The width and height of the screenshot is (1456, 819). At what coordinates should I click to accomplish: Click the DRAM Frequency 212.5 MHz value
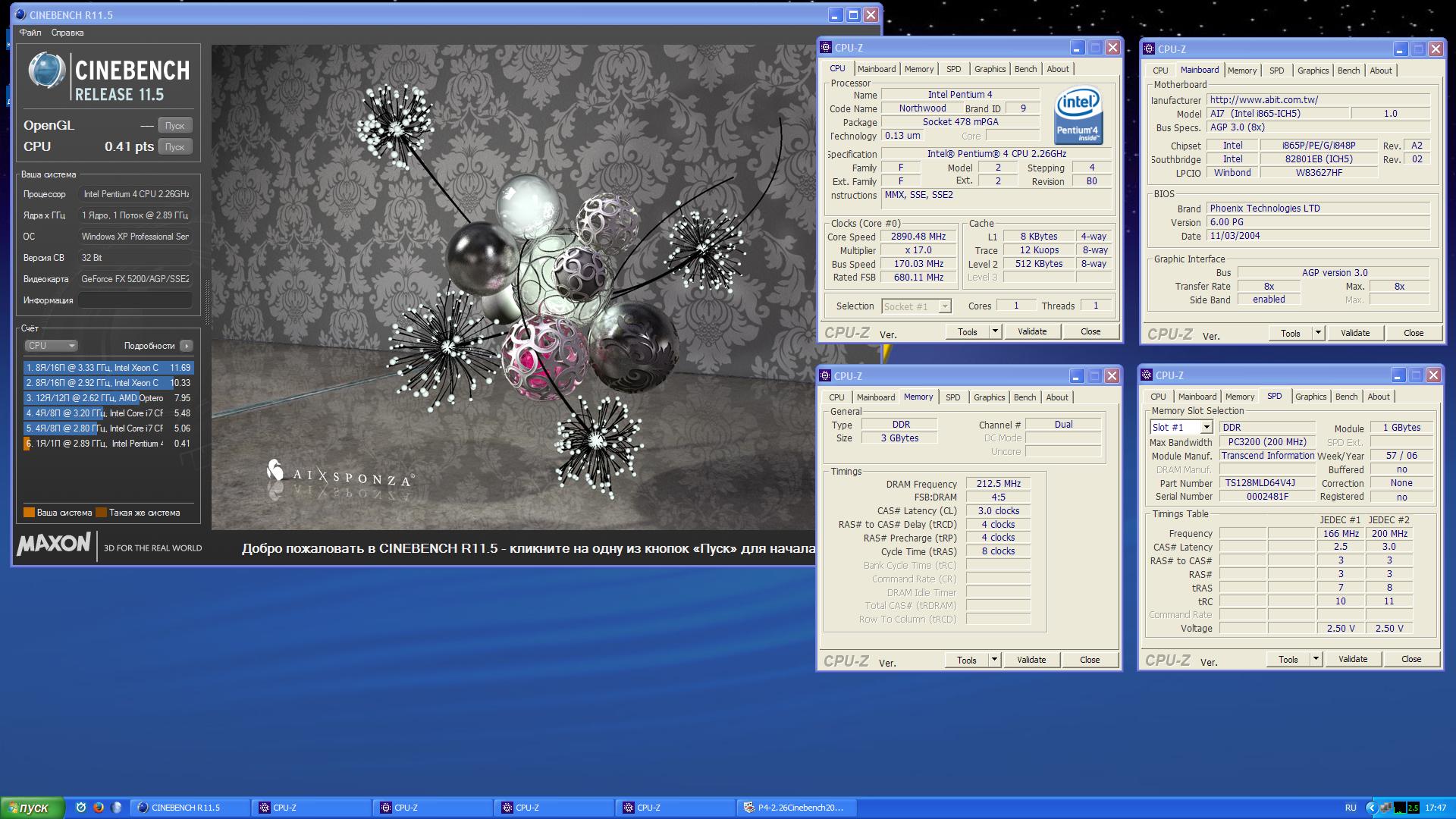click(998, 484)
